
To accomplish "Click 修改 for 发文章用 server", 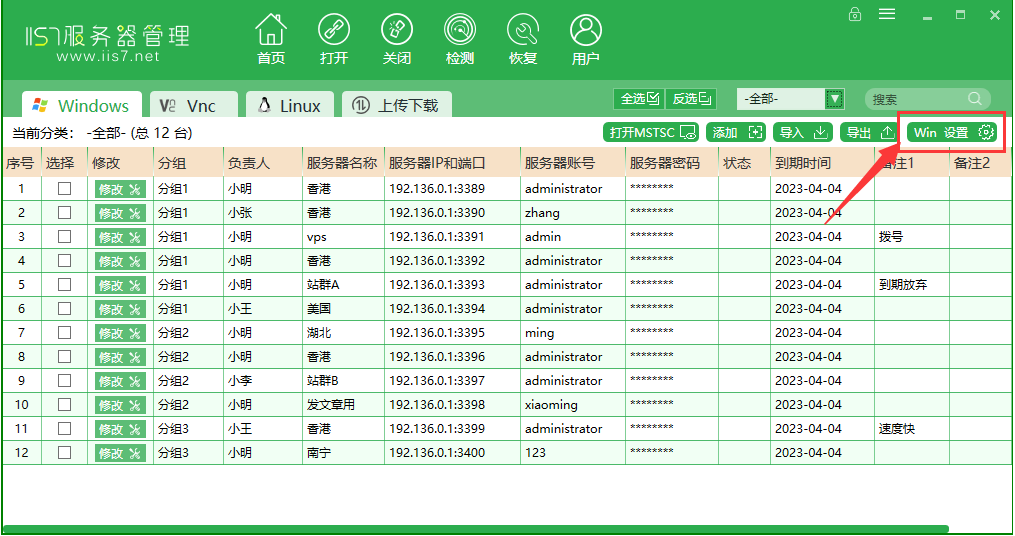I will coord(120,405).
